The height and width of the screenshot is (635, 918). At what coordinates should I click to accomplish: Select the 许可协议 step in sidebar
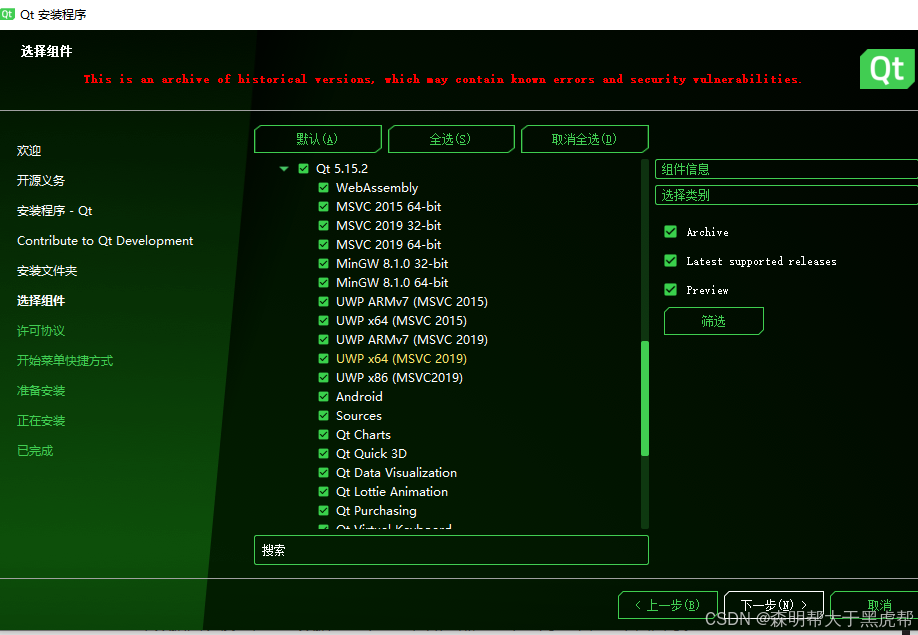(41, 331)
